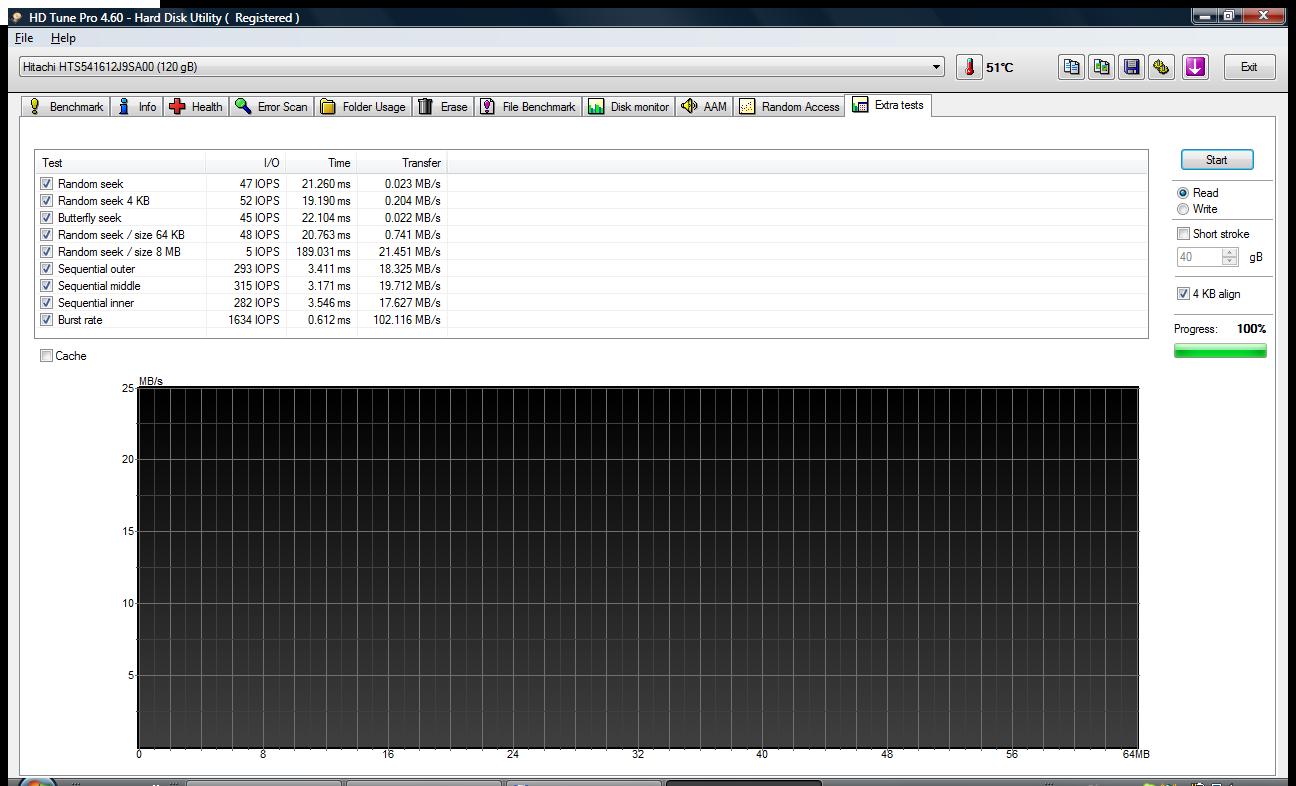Open the Help menu
This screenshot has width=1296, height=786.
(x=63, y=38)
